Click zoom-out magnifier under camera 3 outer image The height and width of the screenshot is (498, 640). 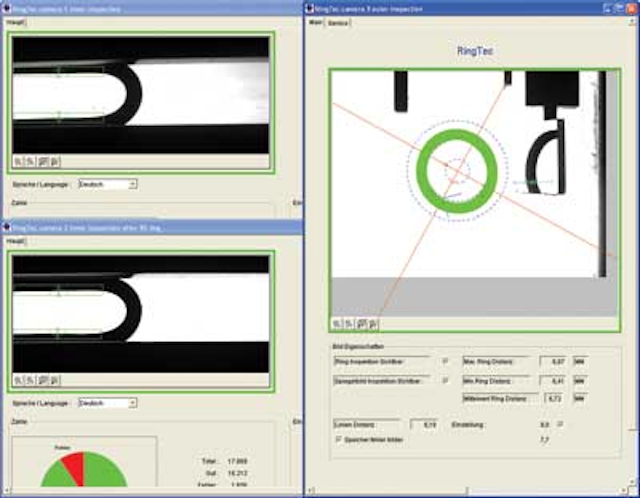click(349, 324)
